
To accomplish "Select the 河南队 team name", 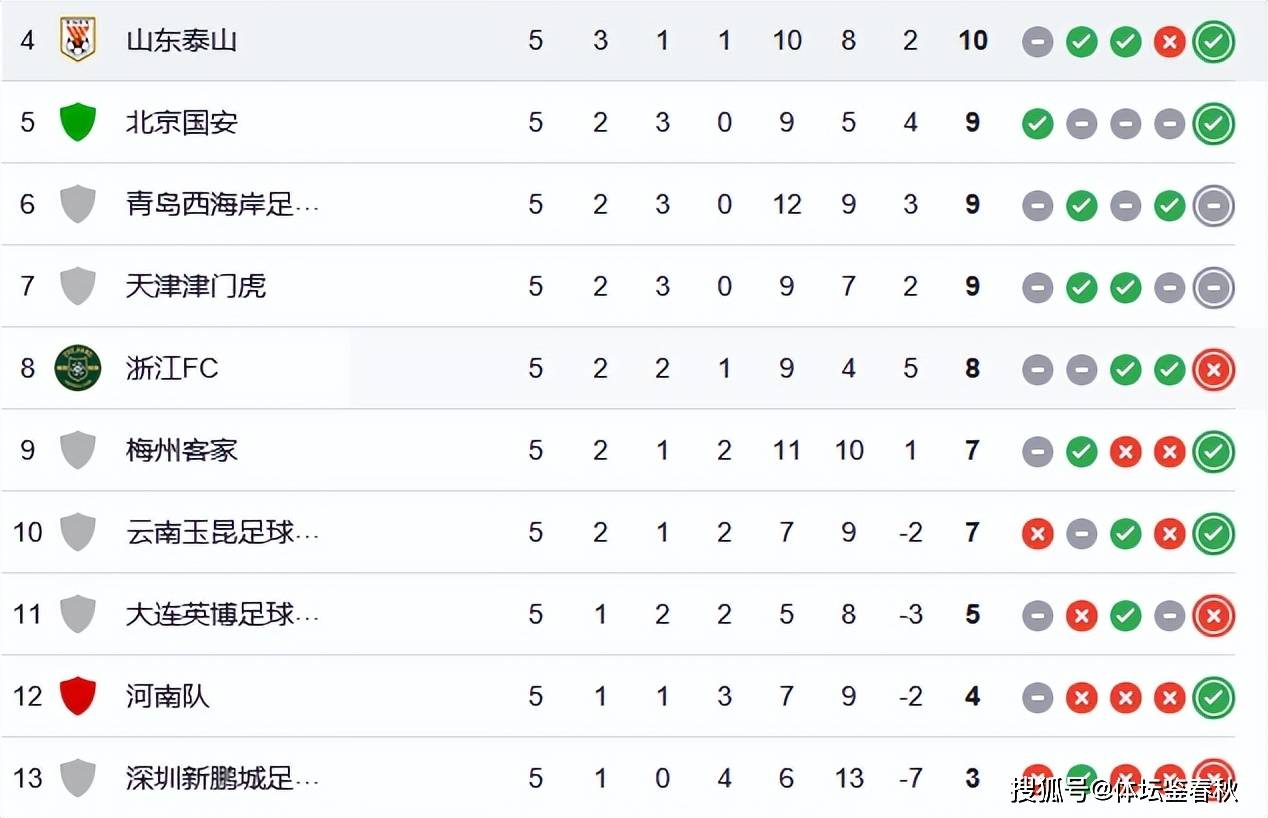I will pos(167,696).
